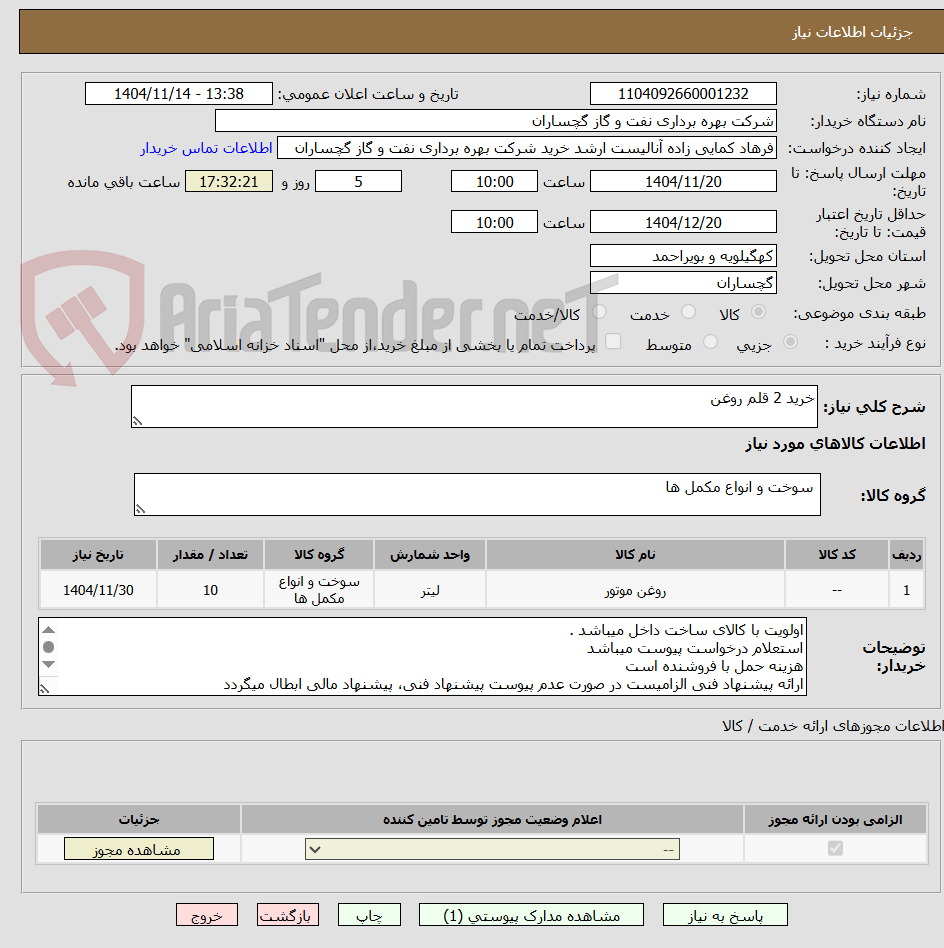Select the کالا radio button
944x948 pixels.
click(758, 312)
